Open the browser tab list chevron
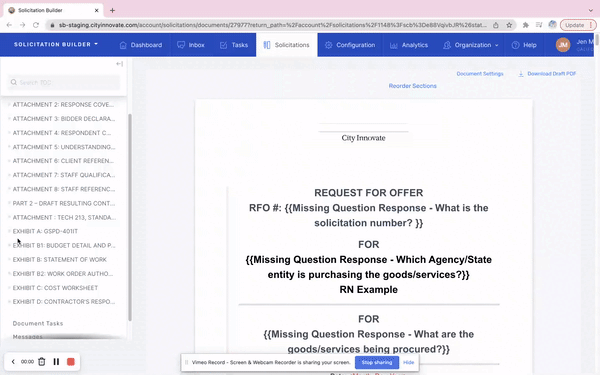The width and height of the screenshot is (600, 375). click(591, 10)
